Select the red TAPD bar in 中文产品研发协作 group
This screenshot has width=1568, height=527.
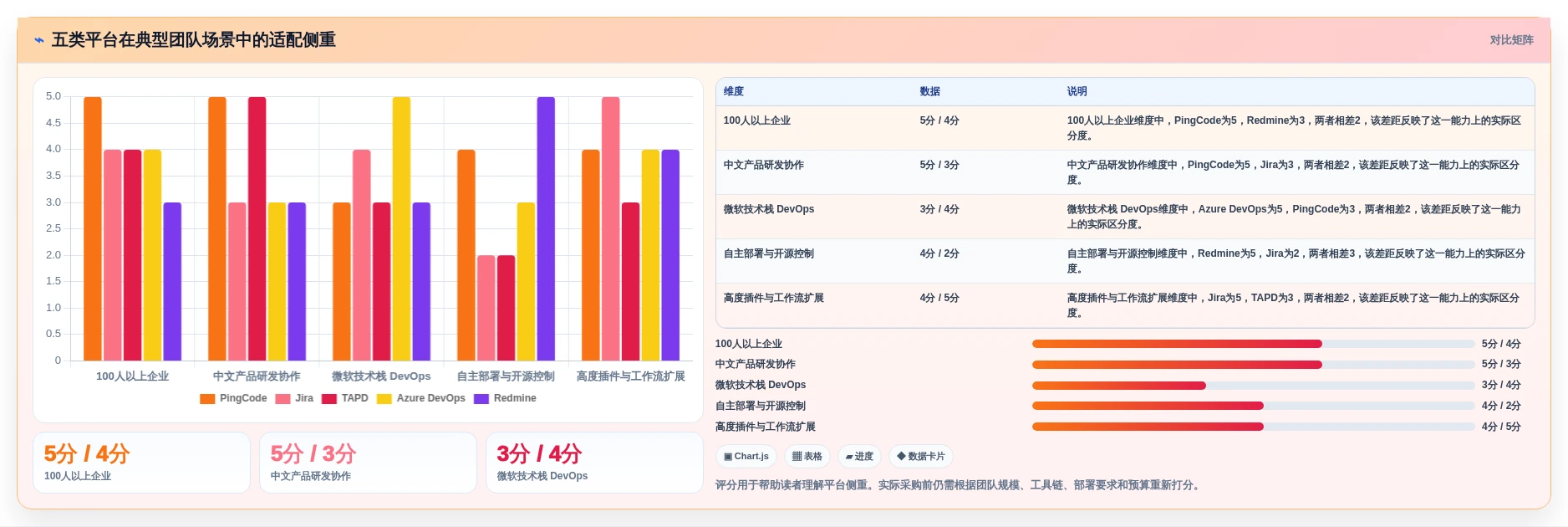coord(257,228)
